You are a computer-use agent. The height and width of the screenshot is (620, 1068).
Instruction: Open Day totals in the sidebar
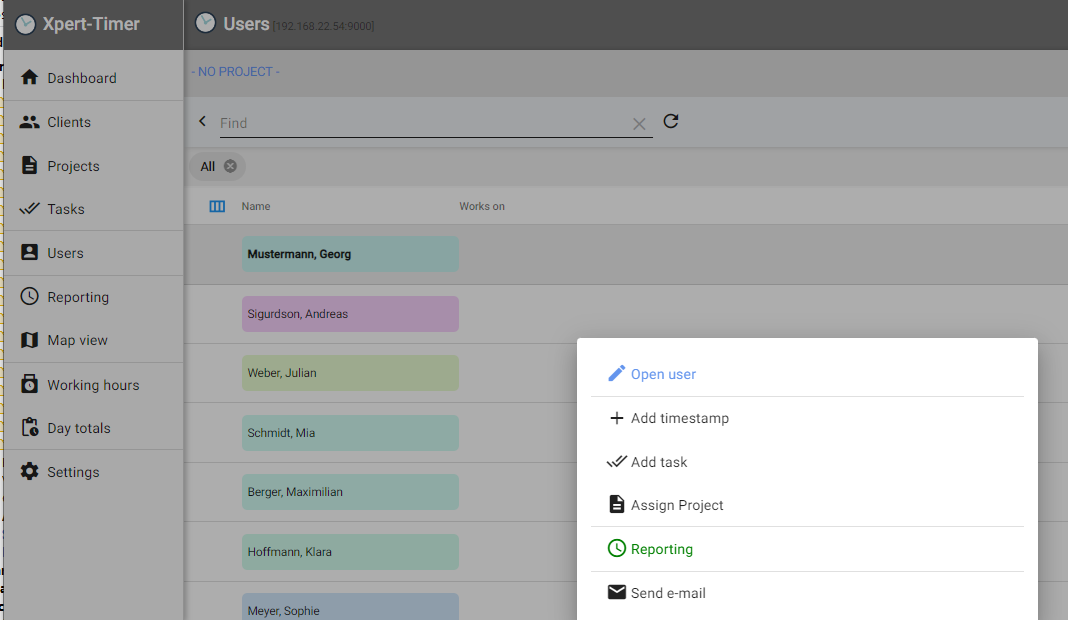coord(78,428)
